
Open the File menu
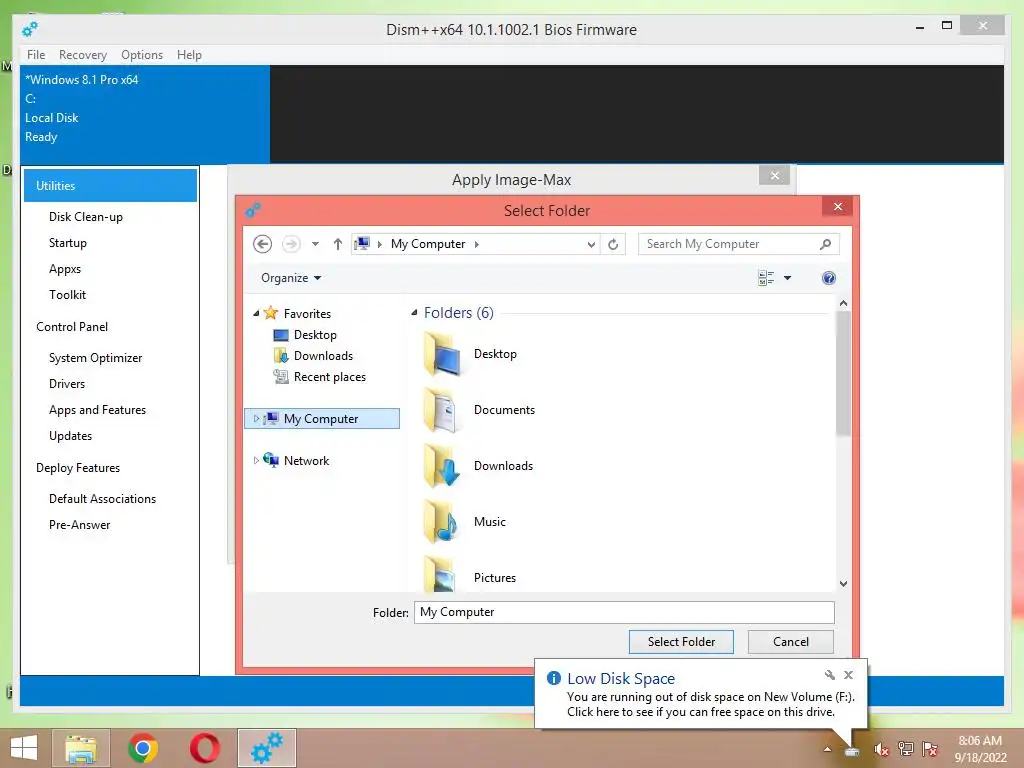pyautogui.click(x=36, y=55)
